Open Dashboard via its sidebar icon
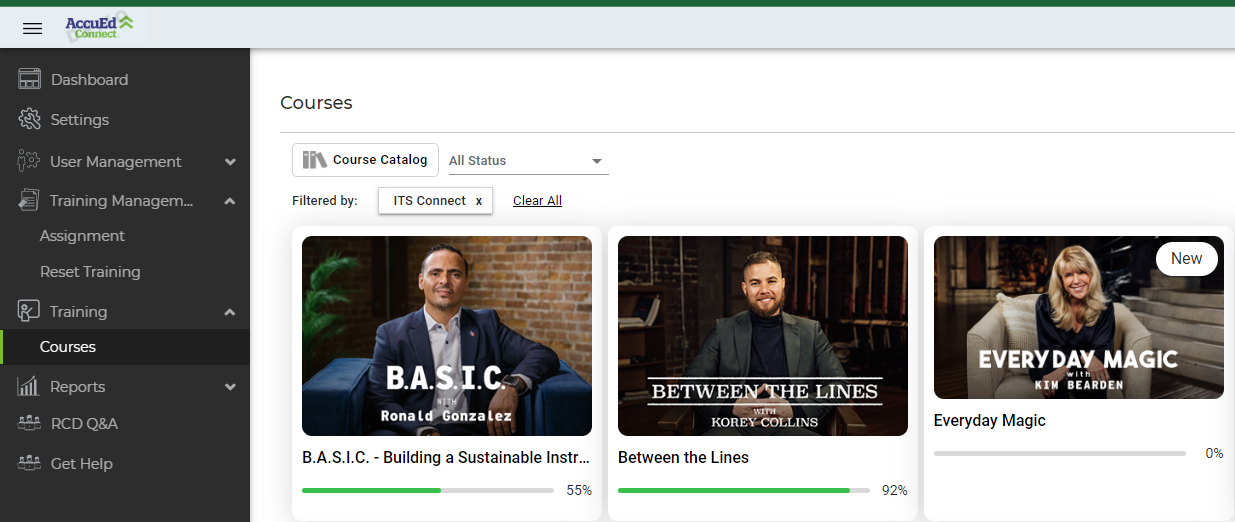The height and width of the screenshot is (522, 1235). (x=30, y=80)
